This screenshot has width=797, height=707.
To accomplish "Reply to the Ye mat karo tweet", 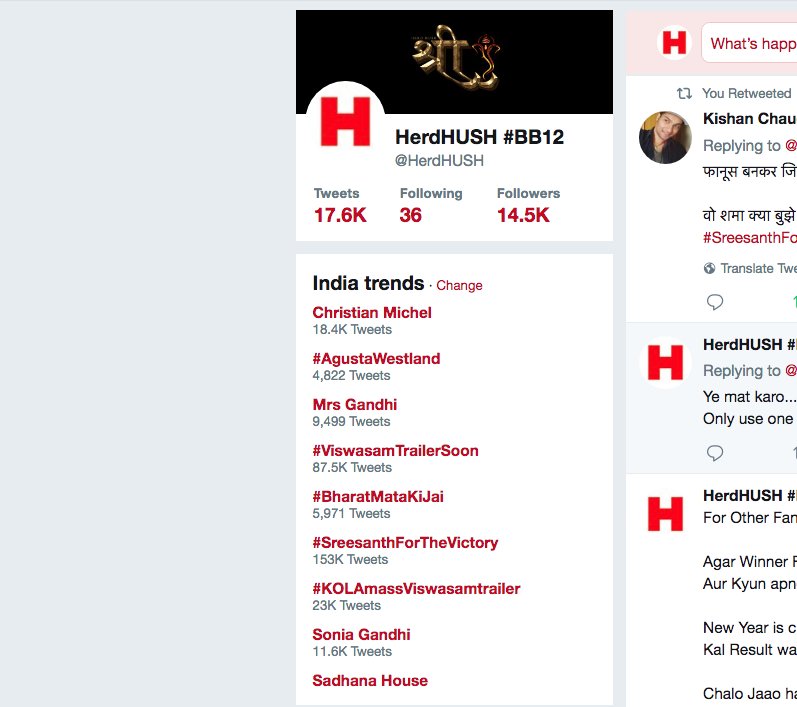I will pos(715,453).
